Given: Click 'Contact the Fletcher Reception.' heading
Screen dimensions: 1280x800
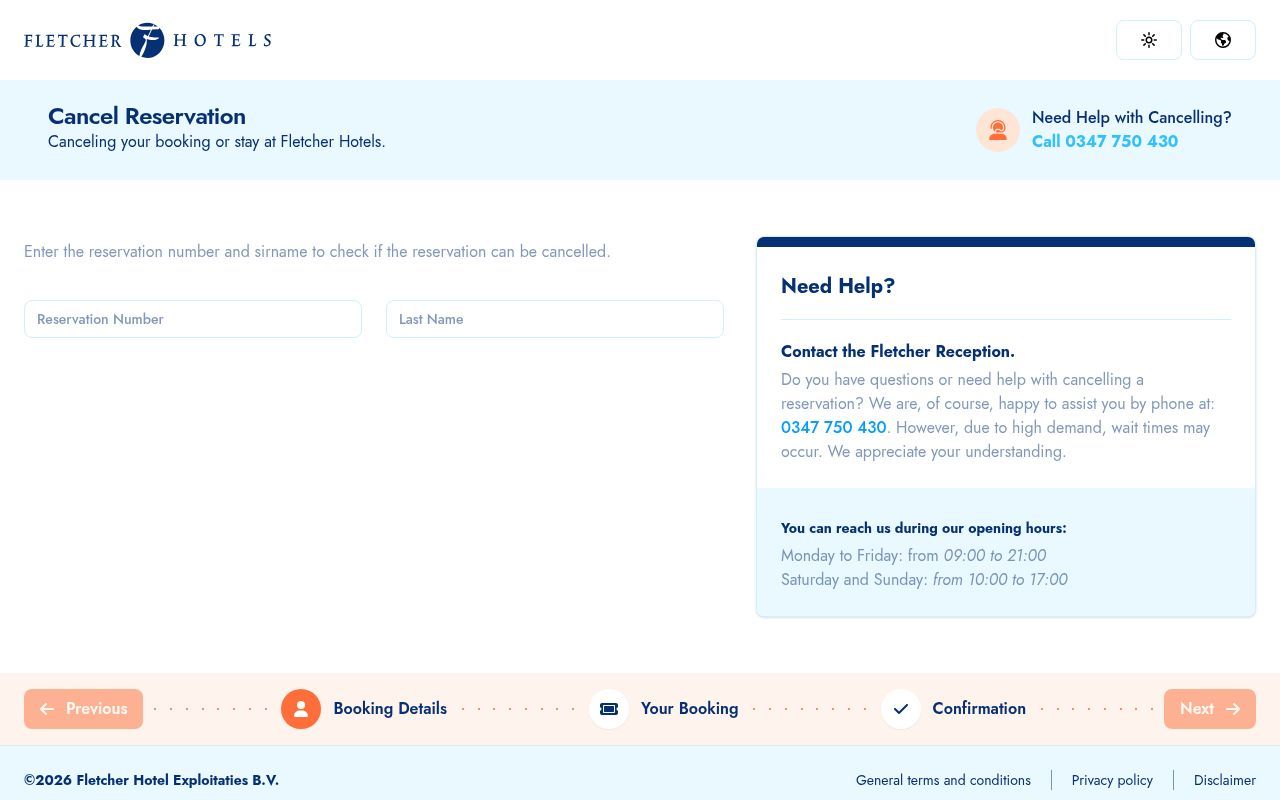Looking at the screenshot, I should click(x=898, y=351).
